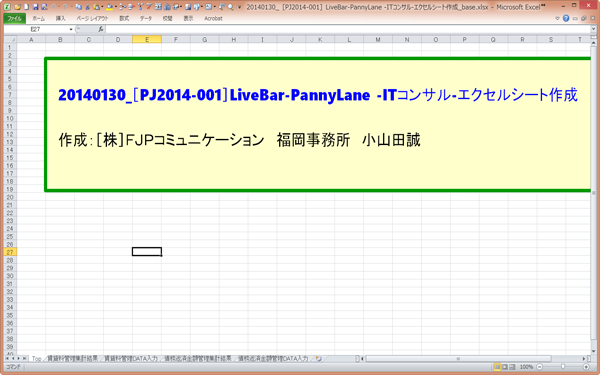Image resolution: width=600 pixels, height=375 pixels.
Task: Click the zoom in plus button
Action: (586, 367)
